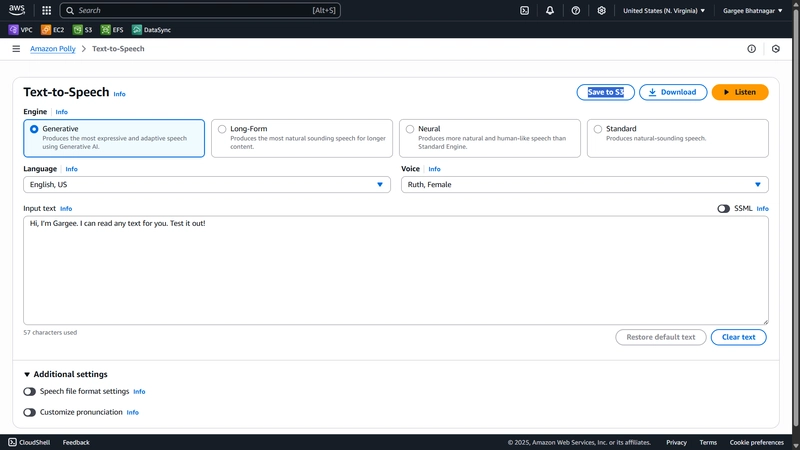The image size is (800, 450).
Task: Click the '57 characters used' text
Action: [x=50, y=332]
